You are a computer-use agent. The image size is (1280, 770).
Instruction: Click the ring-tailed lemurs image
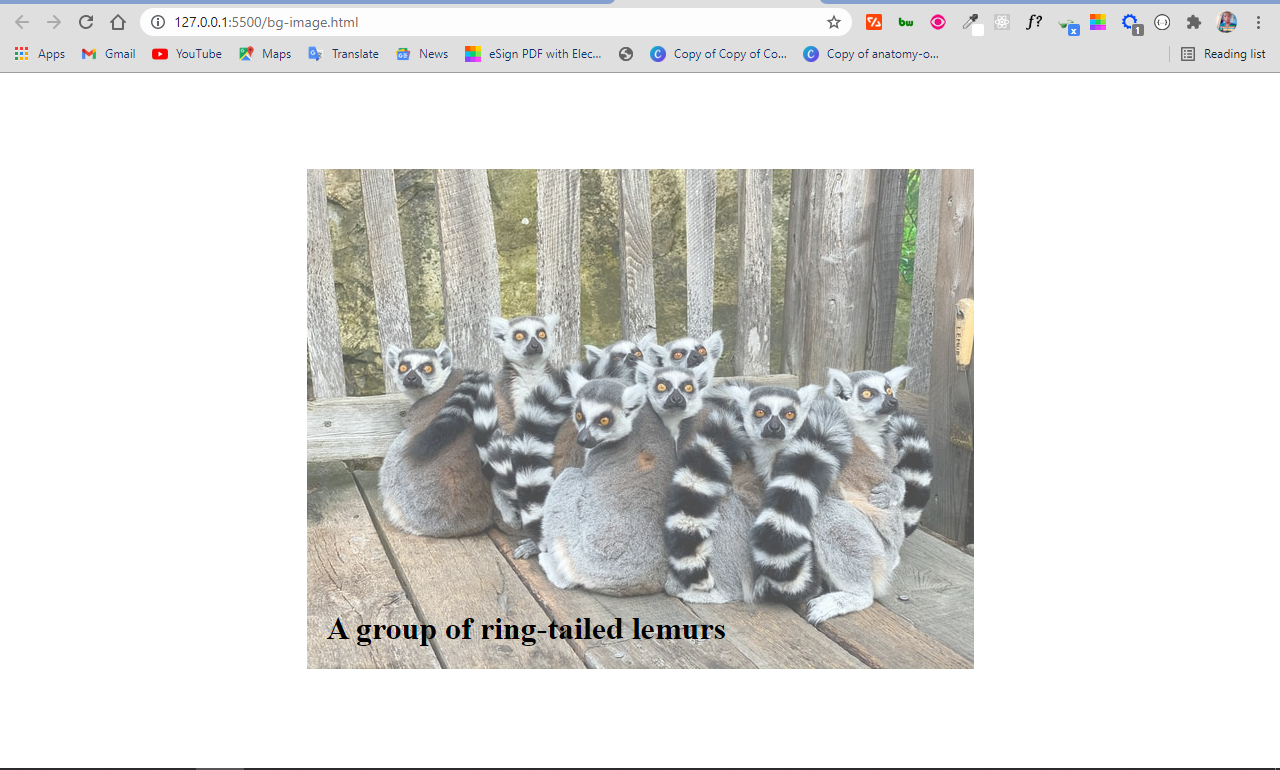tap(640, 419)
